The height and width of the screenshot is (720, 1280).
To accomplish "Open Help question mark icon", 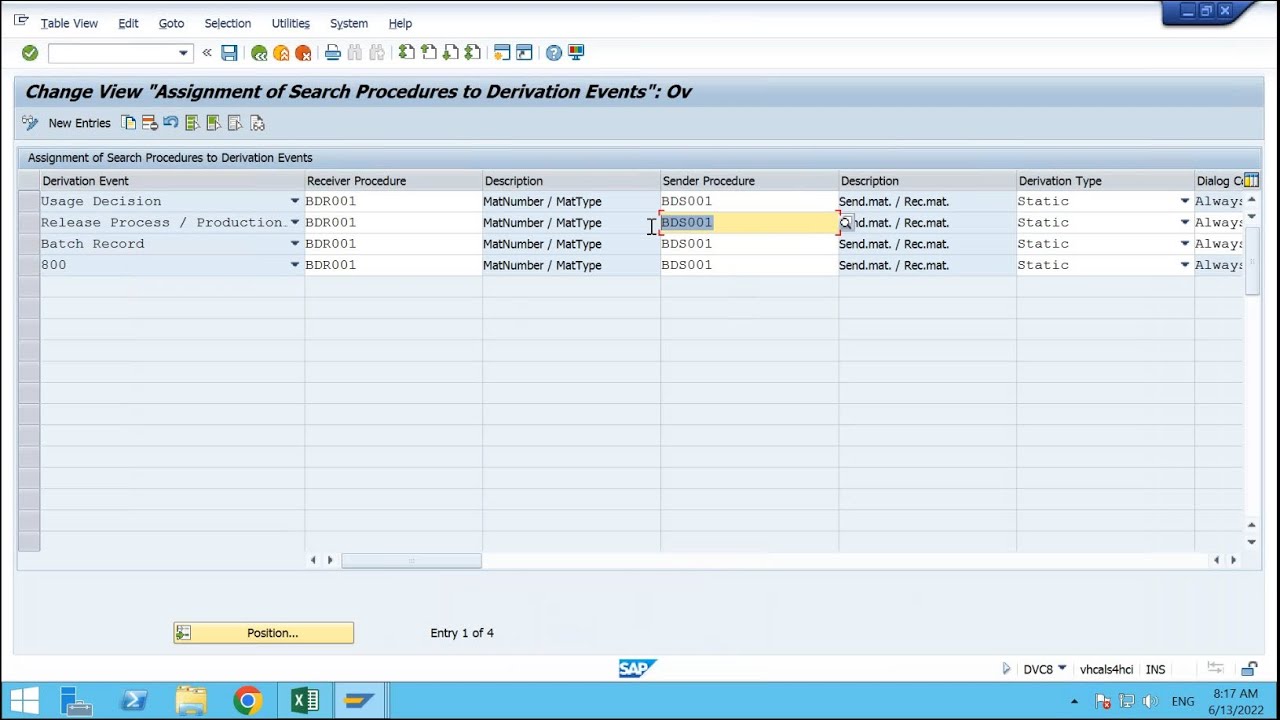I will [554, 53].
